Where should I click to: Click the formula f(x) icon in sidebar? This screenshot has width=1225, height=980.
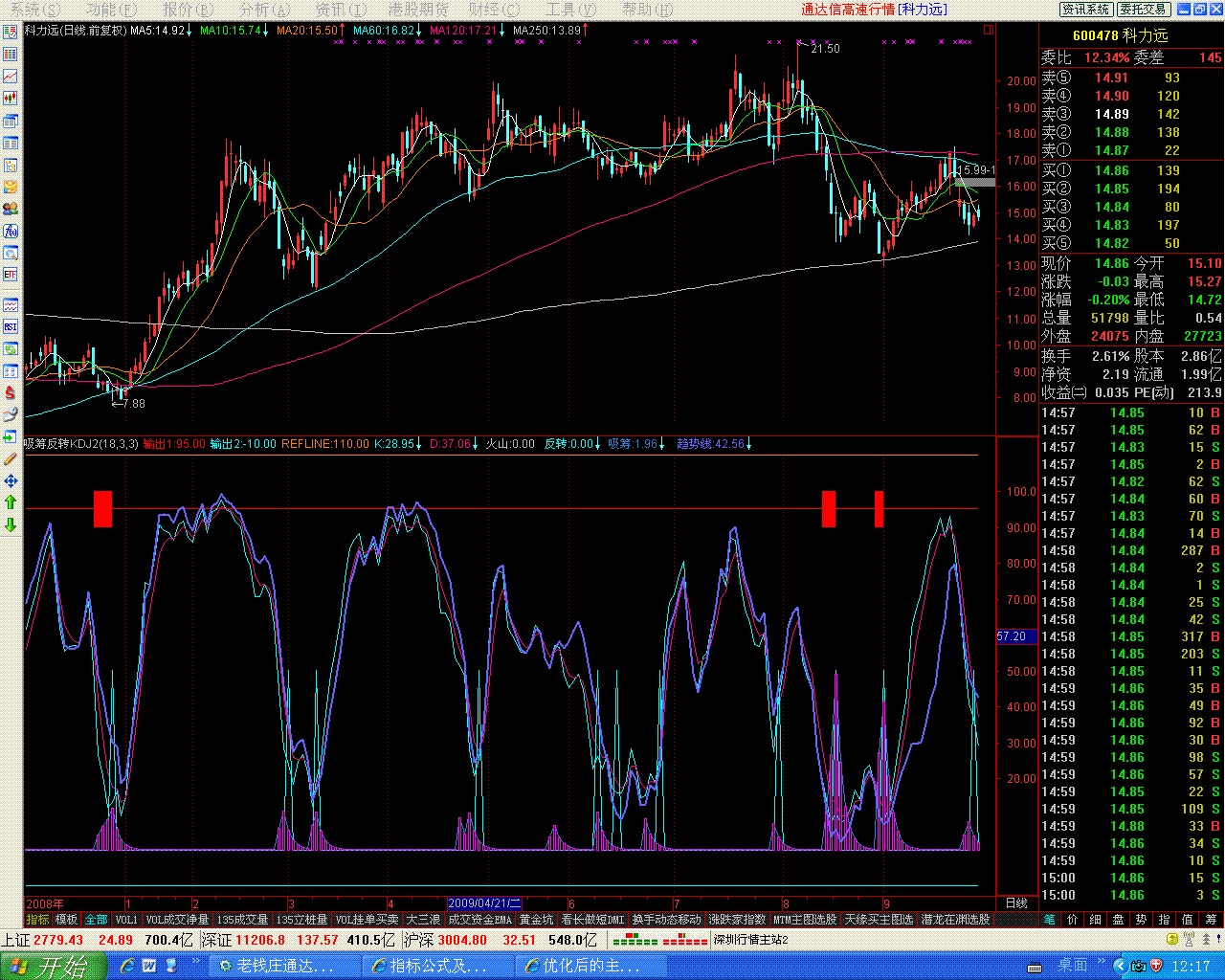tap(11, 231)
